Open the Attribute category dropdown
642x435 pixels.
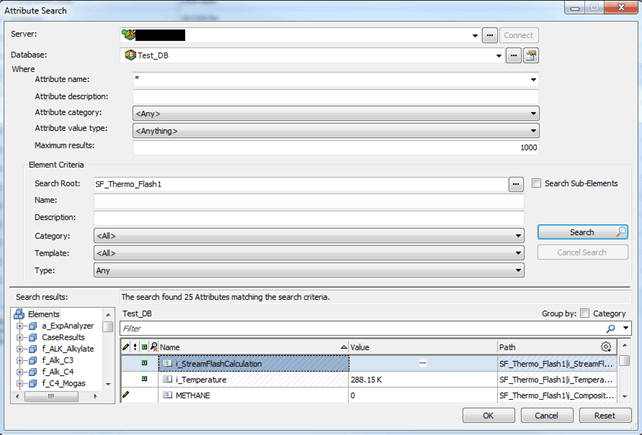(533, 113)
